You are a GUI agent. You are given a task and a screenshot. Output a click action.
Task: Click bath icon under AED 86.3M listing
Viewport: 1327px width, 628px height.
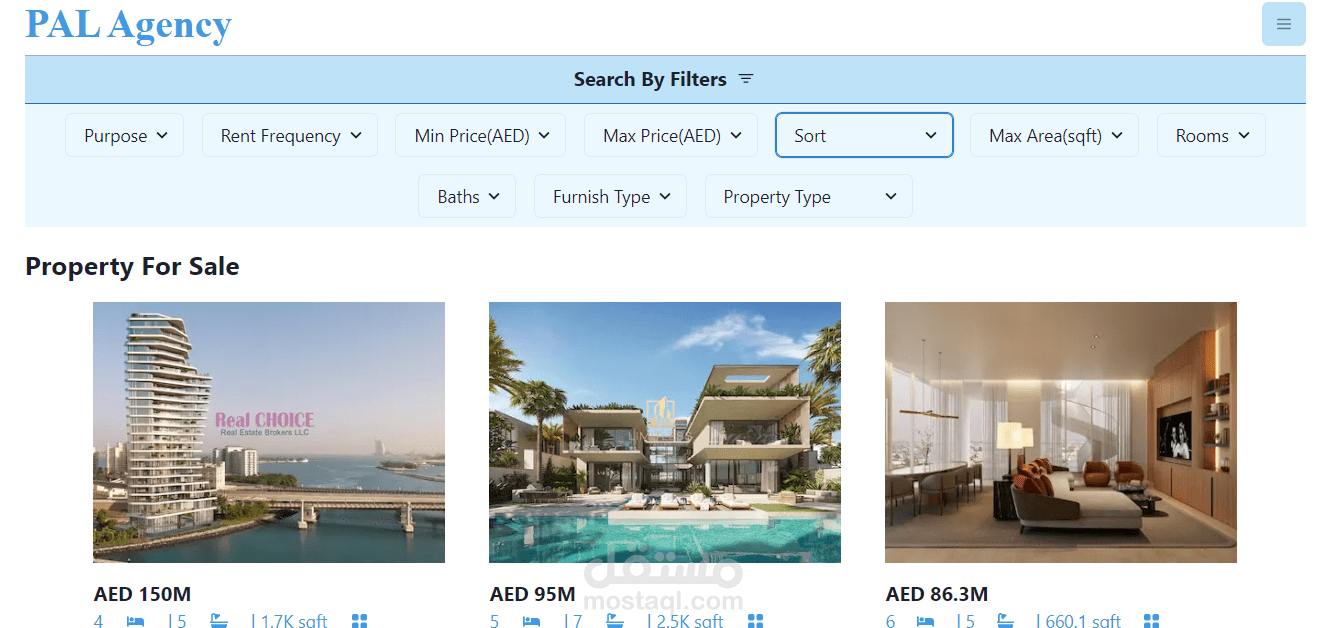[x=1004, y=622]
